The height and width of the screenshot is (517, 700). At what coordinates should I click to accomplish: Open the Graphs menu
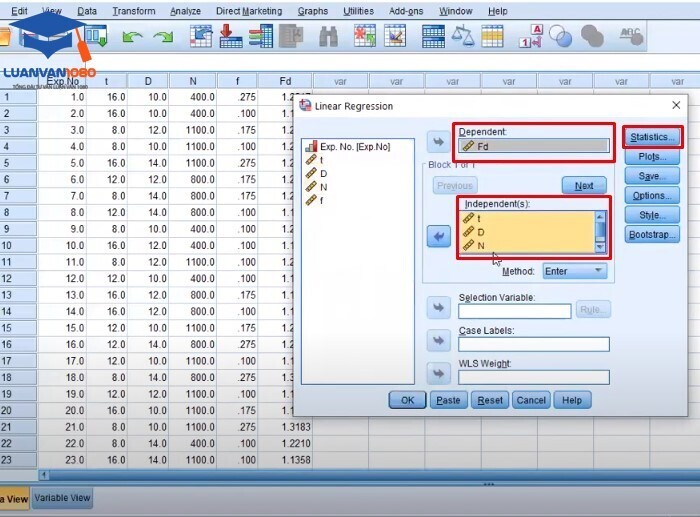(x=312, y=11)
